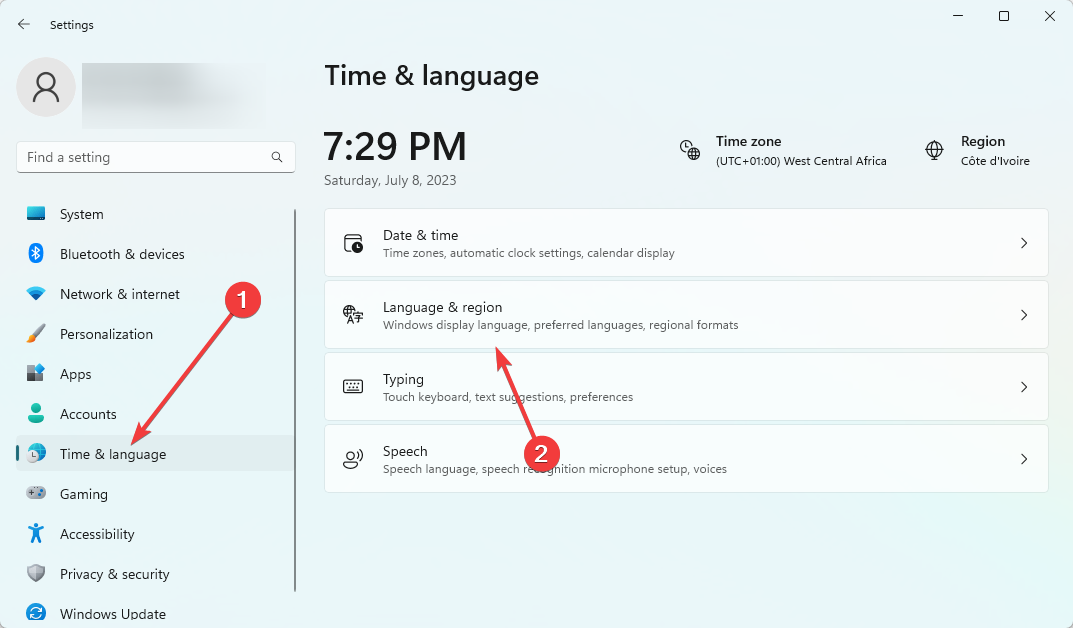This screenshot has width=1073, height=628.
Task: Minimize the Settings window
Action: [x=958, y=16]
